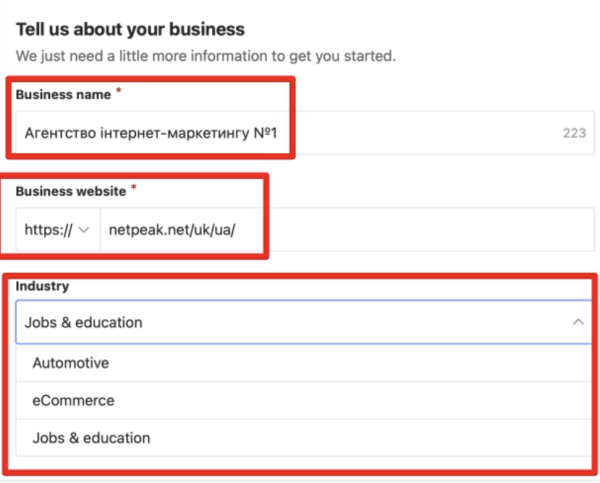
Task: Click the subtitle about getting you started
Action: 205,56
